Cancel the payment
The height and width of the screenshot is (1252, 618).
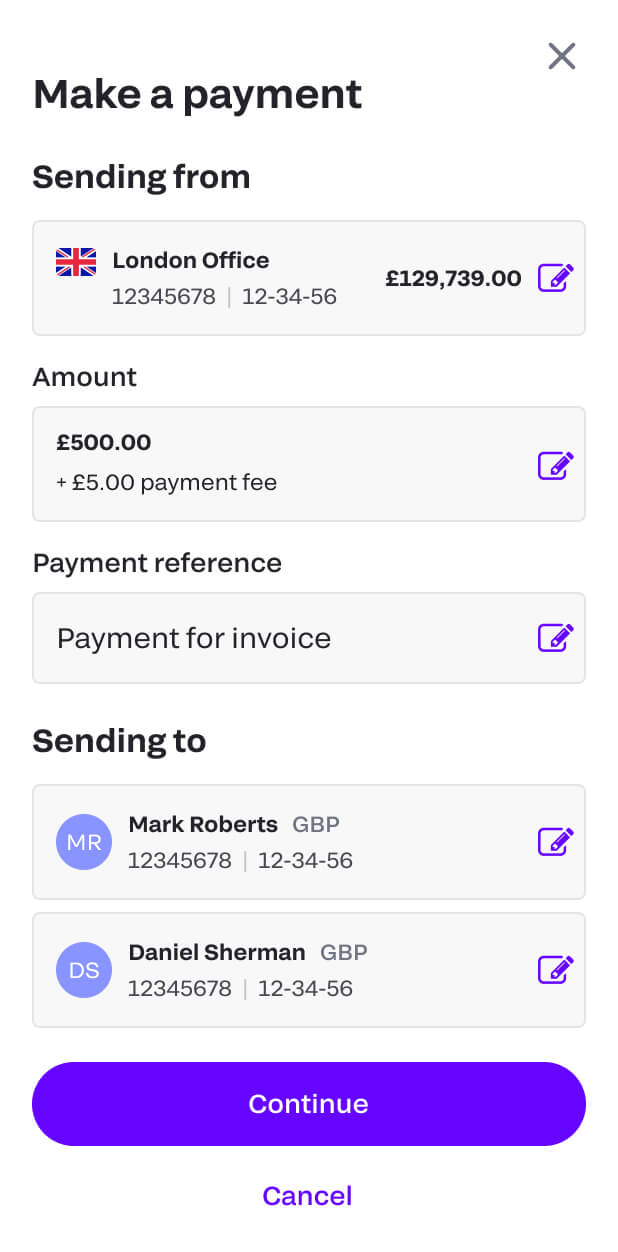click(307, 1196)
